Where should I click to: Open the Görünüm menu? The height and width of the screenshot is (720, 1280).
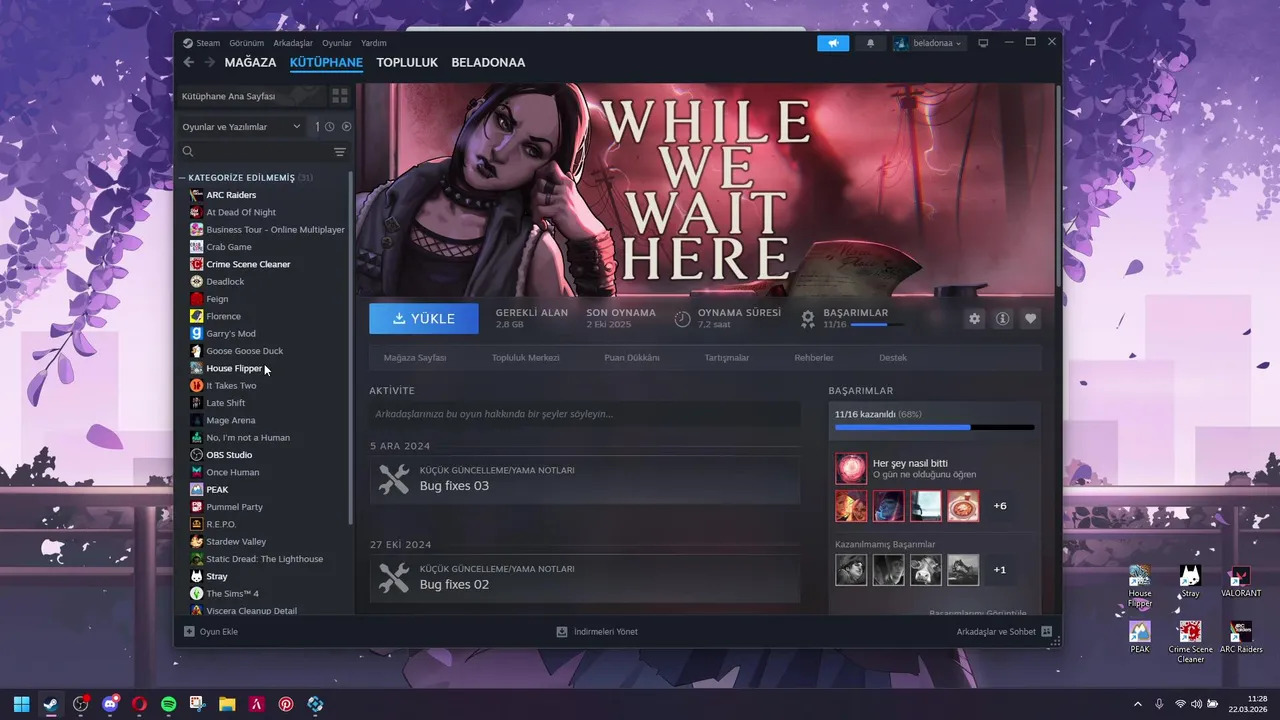pyautogui.click(x=246, y=43)
